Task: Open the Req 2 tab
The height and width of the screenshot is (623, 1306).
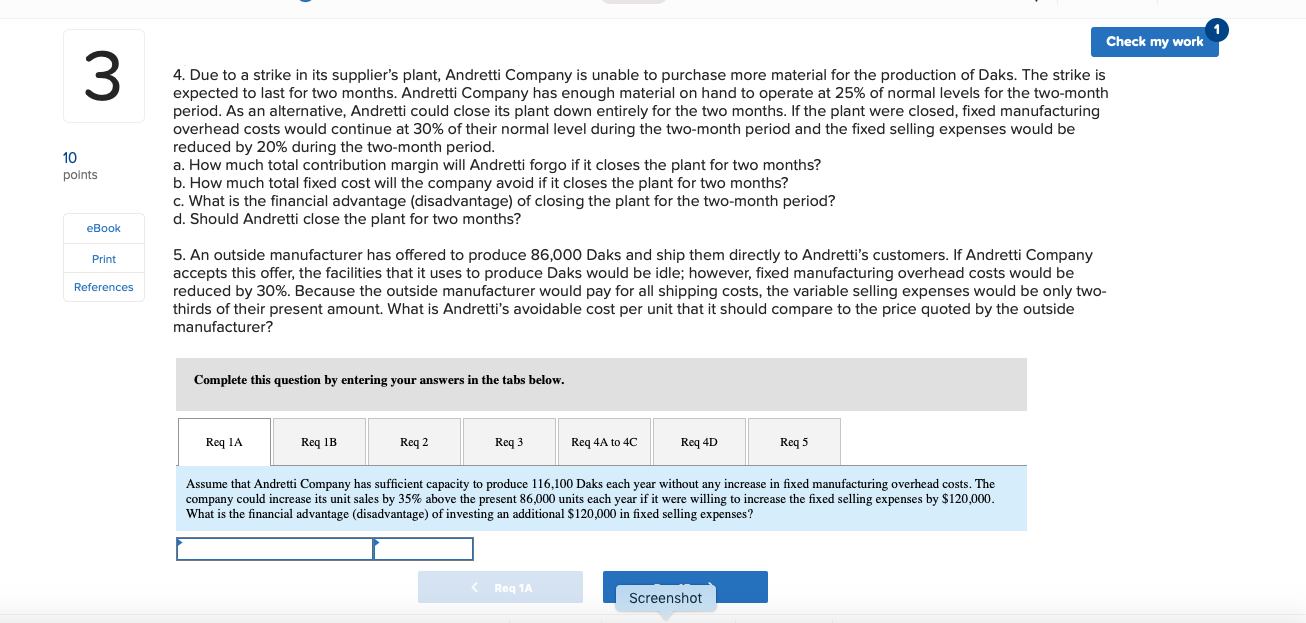Action: tap(413, 441)
